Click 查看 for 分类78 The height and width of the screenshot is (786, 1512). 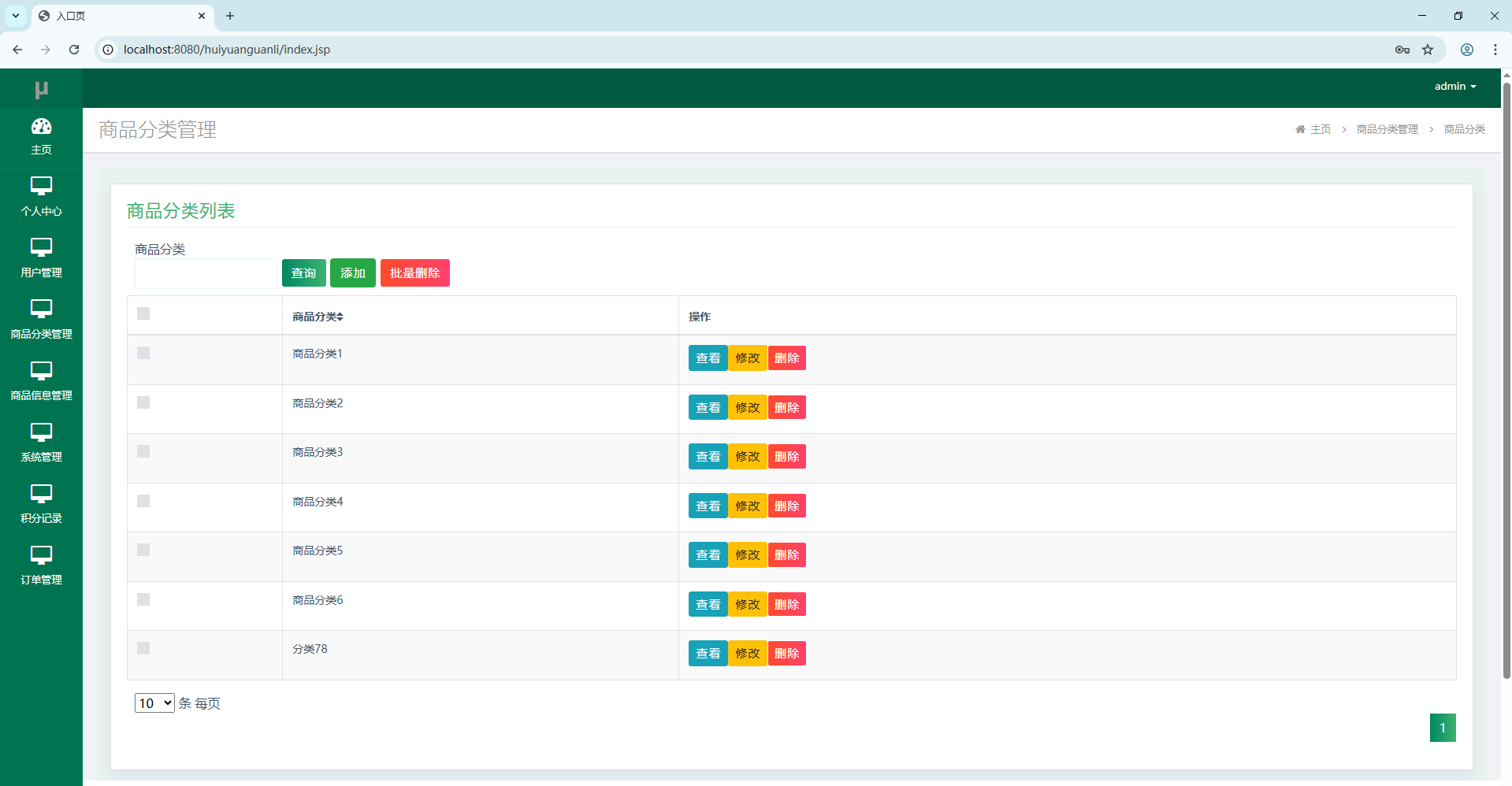point(708,654)
